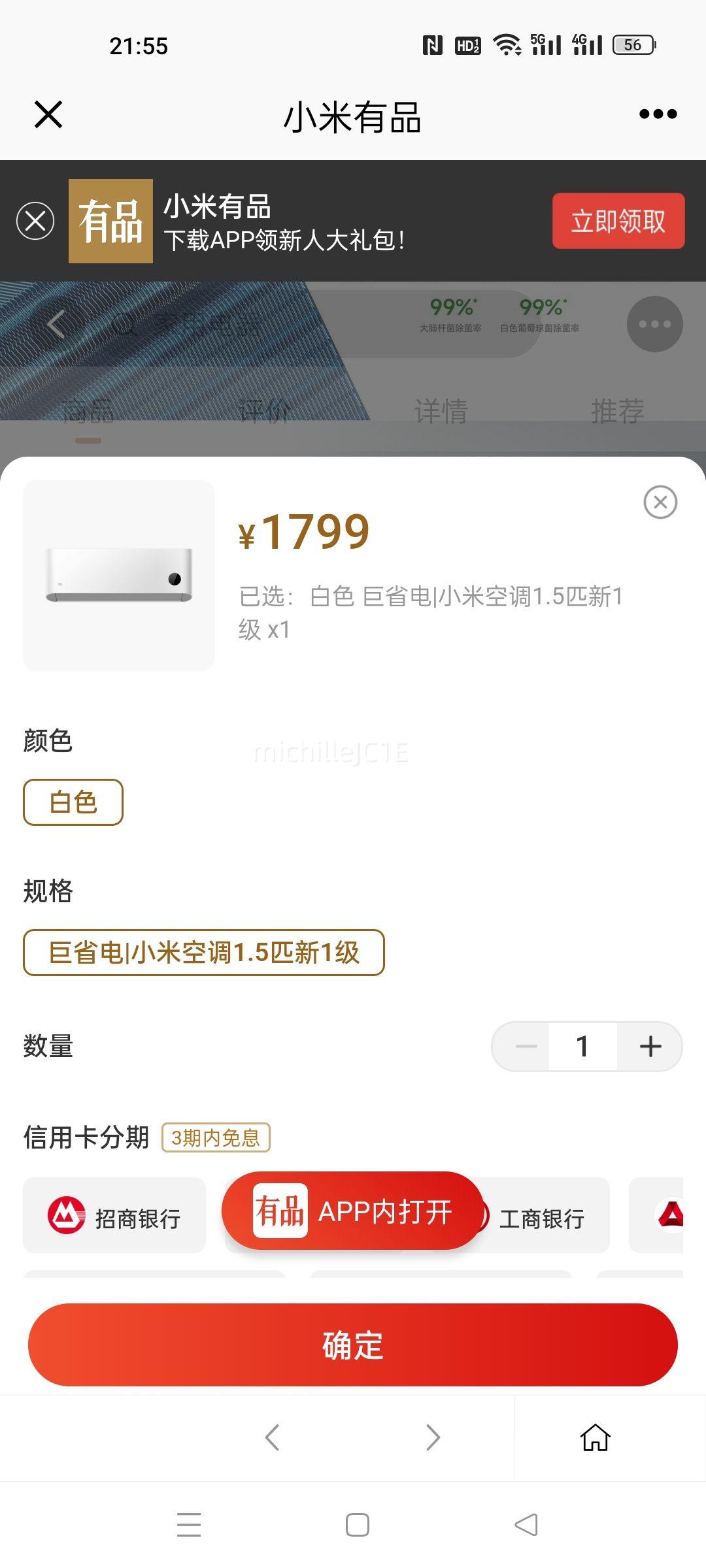Select the 白色 color option

coord(73,802)
